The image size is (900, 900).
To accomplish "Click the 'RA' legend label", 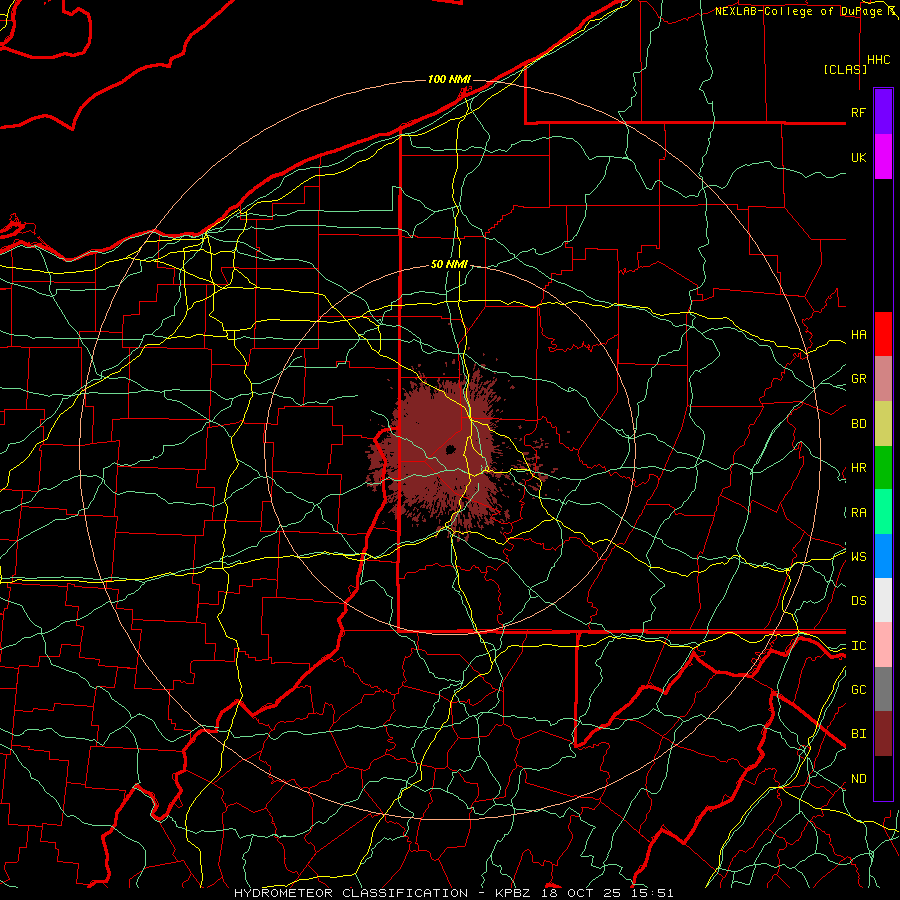I will 859,513.
